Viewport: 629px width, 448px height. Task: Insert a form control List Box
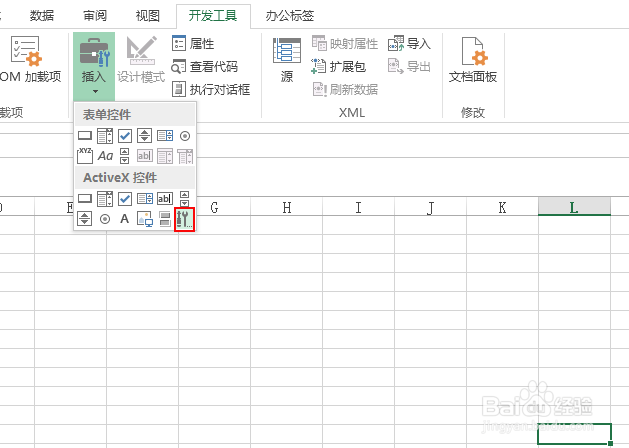point(165,136)
